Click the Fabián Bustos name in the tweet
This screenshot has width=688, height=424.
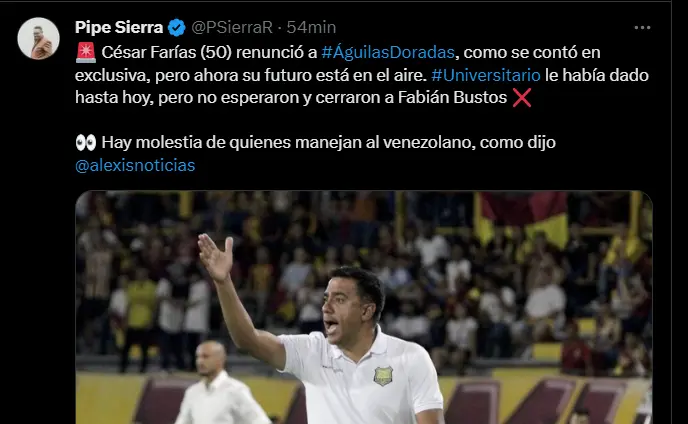(452, 97)
